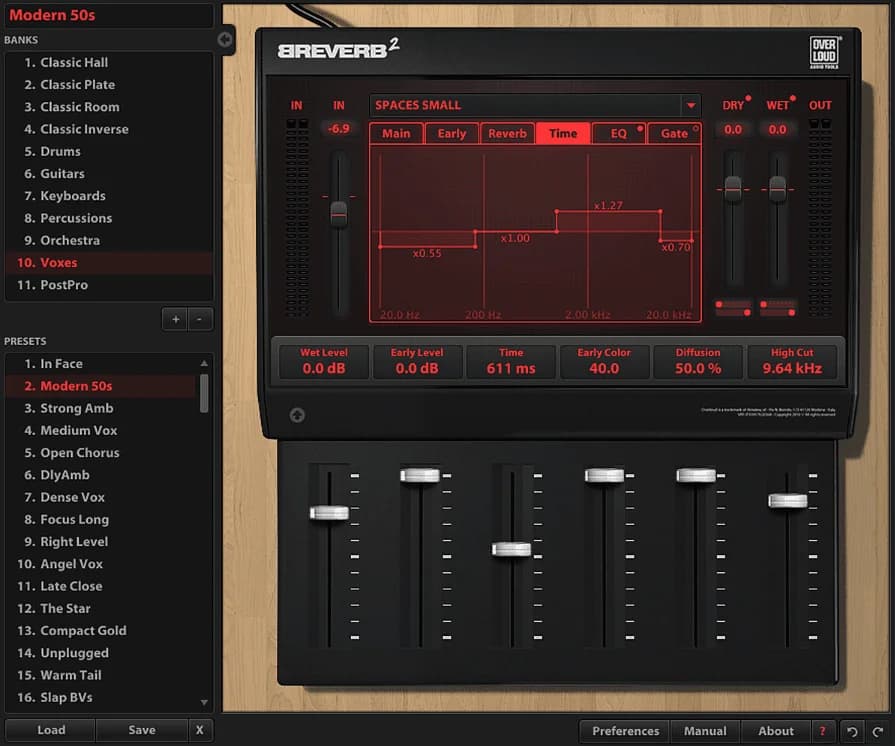Open the SPACES SMALL preset dropdown
The width and height of the screenshot is (895, 746).
pos(690,104)
